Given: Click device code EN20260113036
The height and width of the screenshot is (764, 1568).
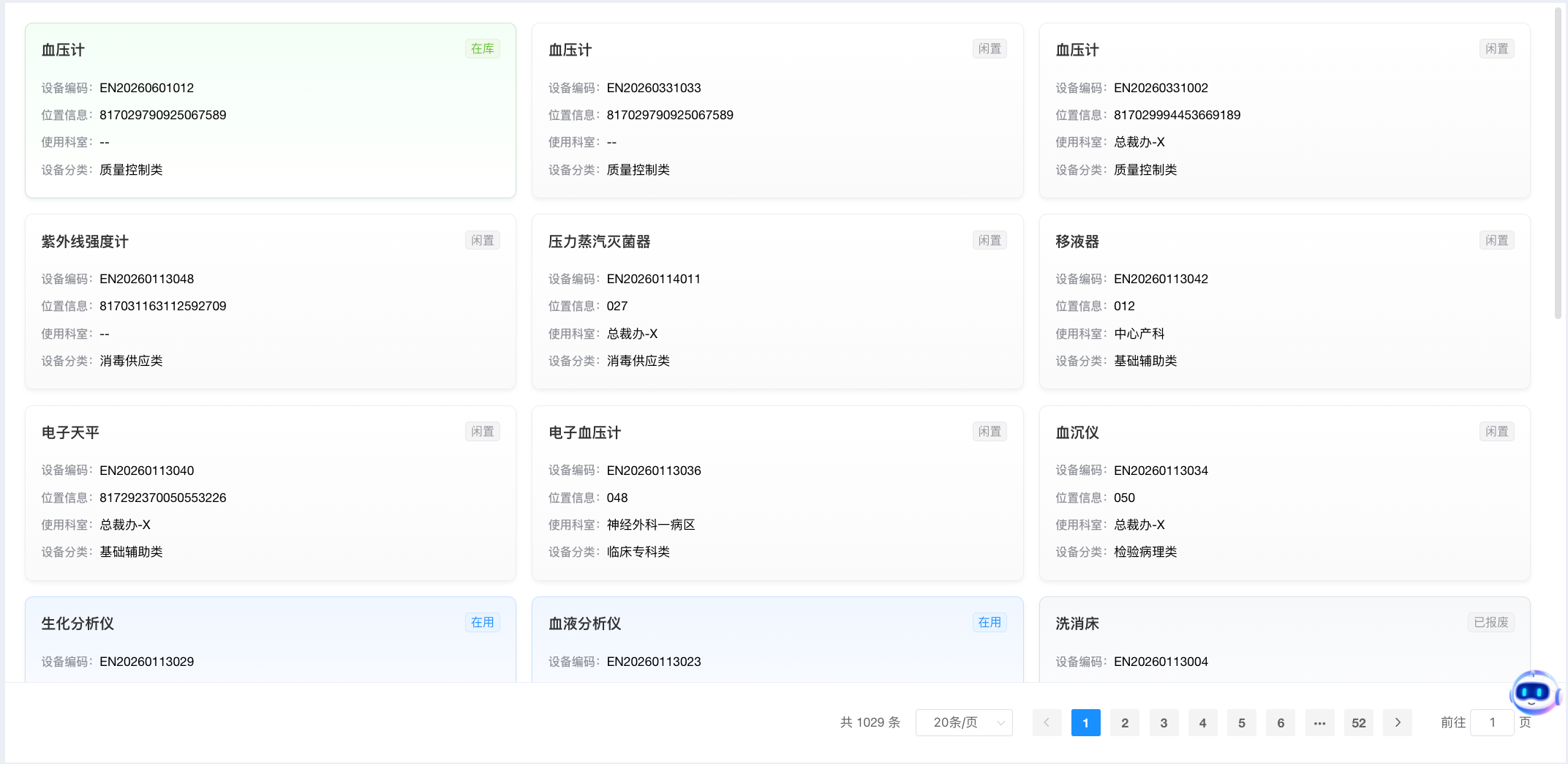Looking at the screenshot, I should [x=654, y=471].
